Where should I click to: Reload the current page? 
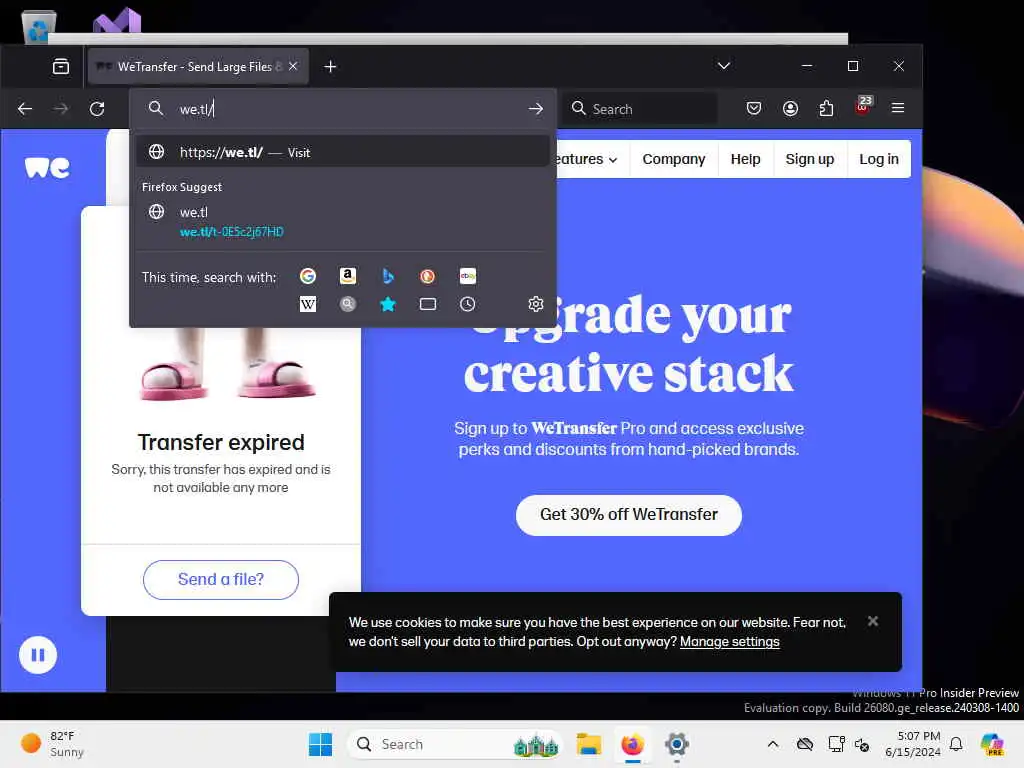tap(97, 109)
